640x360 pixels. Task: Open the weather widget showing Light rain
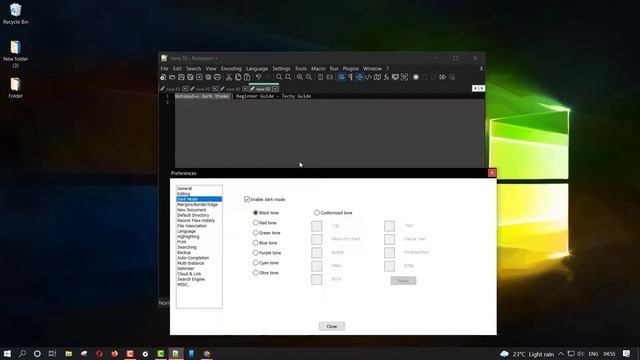click(x=527, y=354)
